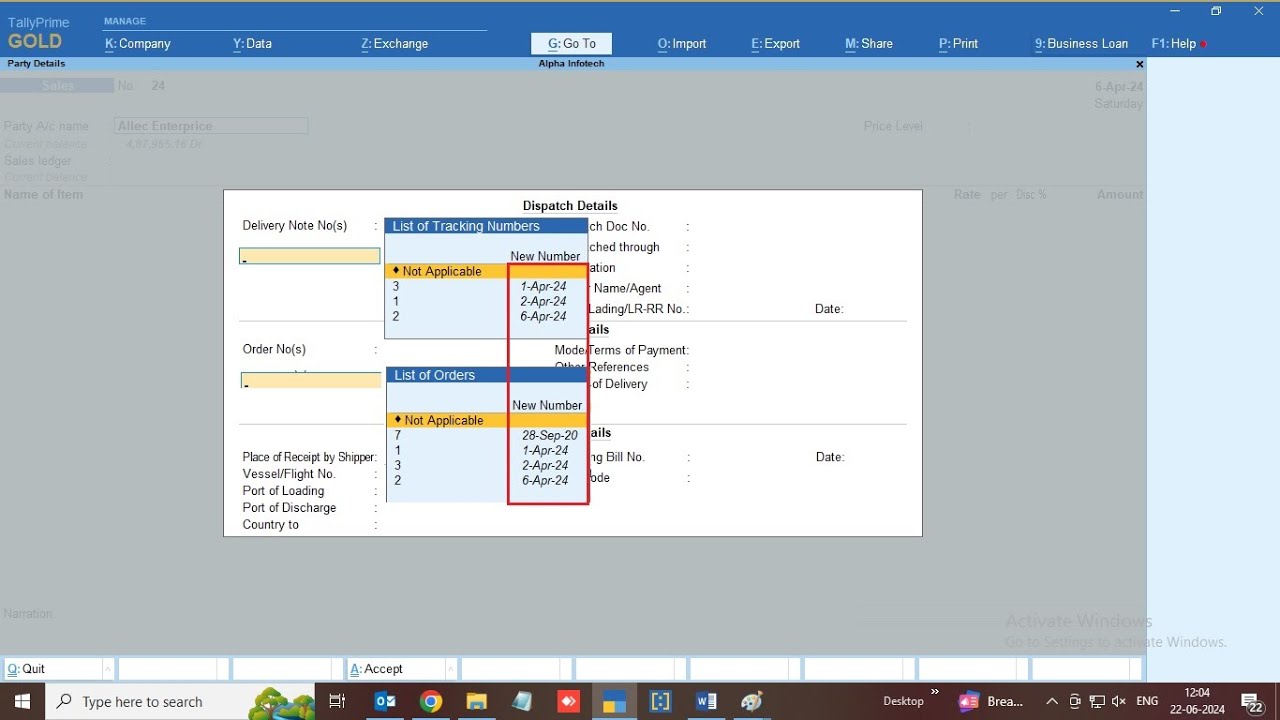Open the Z: Exchange menu
The image size is (1280, 720).
coord(394,44)
